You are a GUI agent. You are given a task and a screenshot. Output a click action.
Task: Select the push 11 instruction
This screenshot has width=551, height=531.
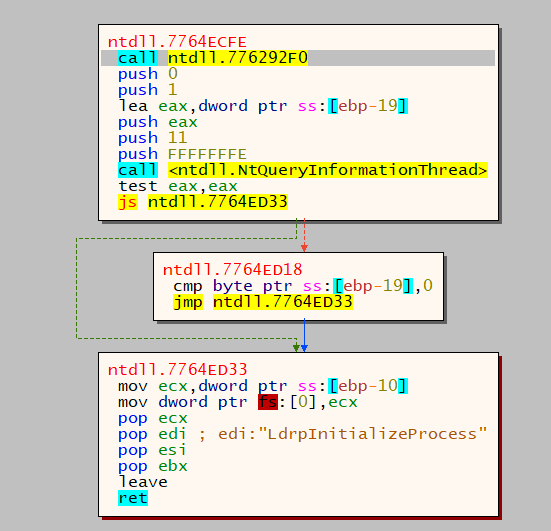click(x=153, y=138)
